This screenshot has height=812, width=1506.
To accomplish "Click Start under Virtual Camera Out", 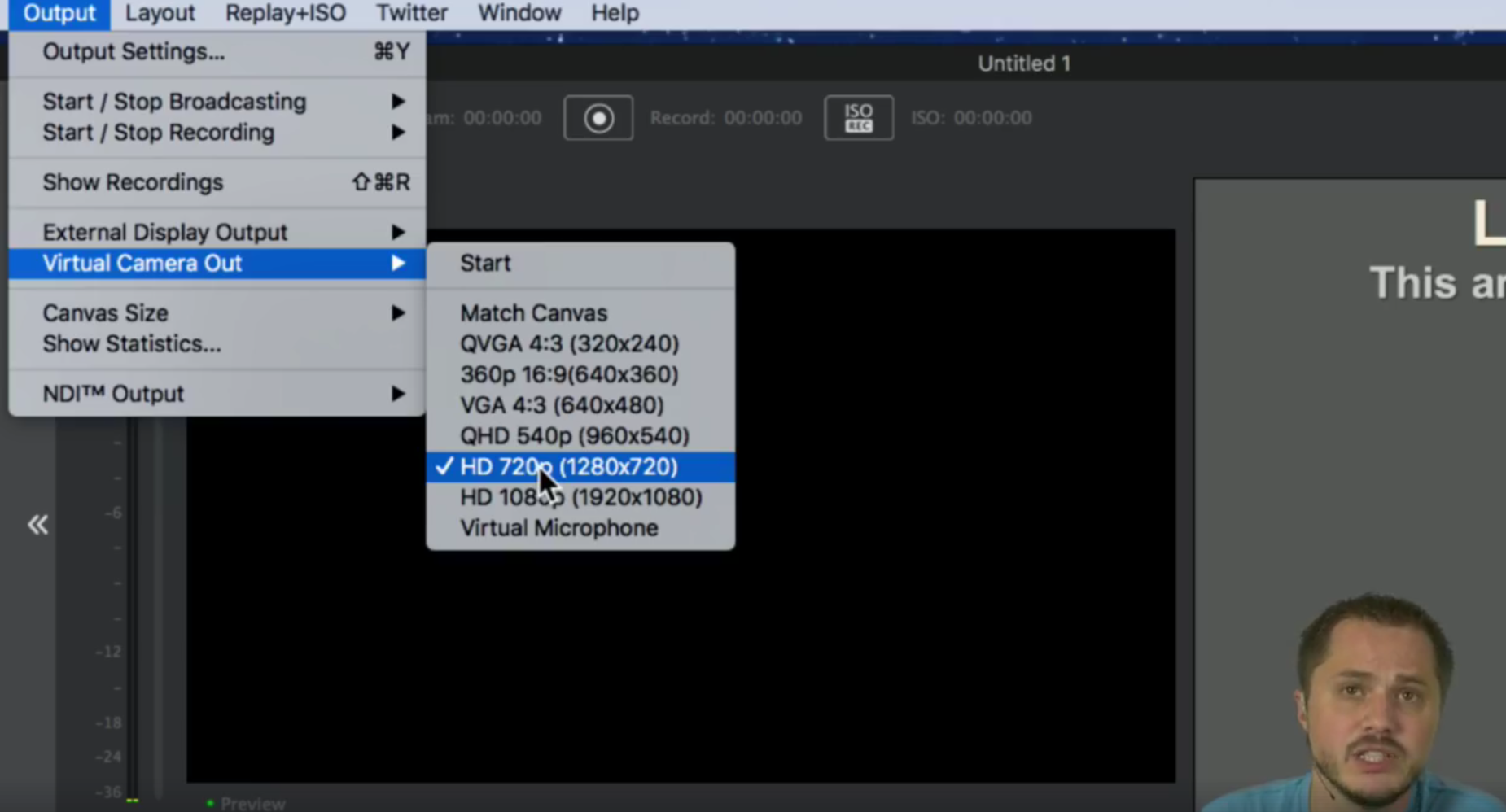I will click(x=484, y=262).
